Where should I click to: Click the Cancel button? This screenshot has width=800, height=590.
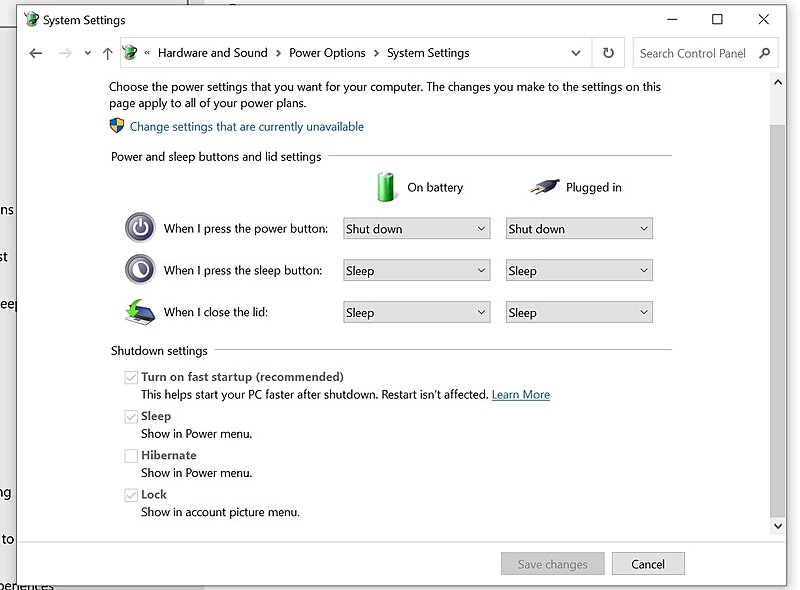tap(648, 564)
